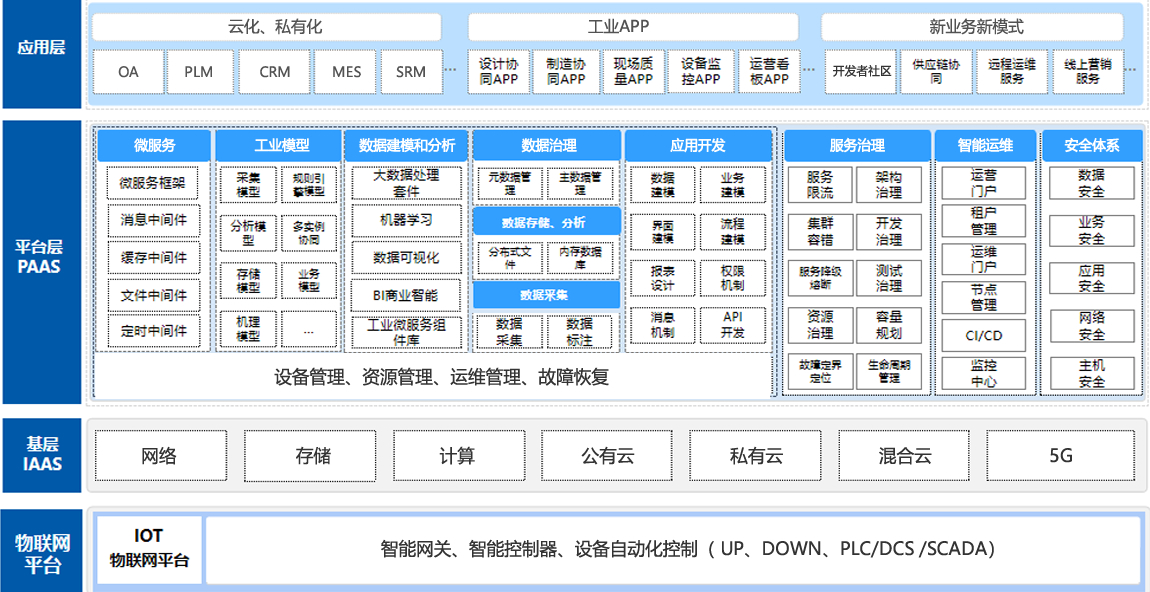Screen dimensions: 1150x592
Task: Click the 监控中心 box
Action: 984,373
